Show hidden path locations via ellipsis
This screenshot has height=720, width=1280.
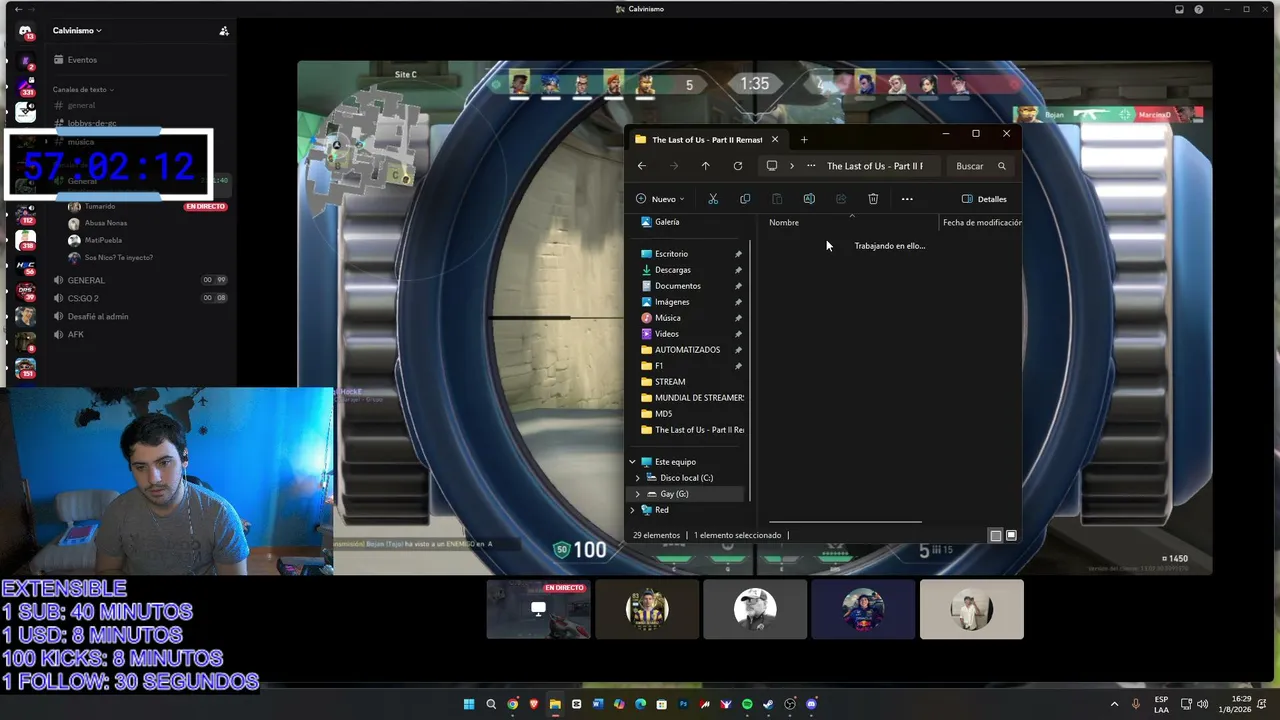click(x=811, y=166)
